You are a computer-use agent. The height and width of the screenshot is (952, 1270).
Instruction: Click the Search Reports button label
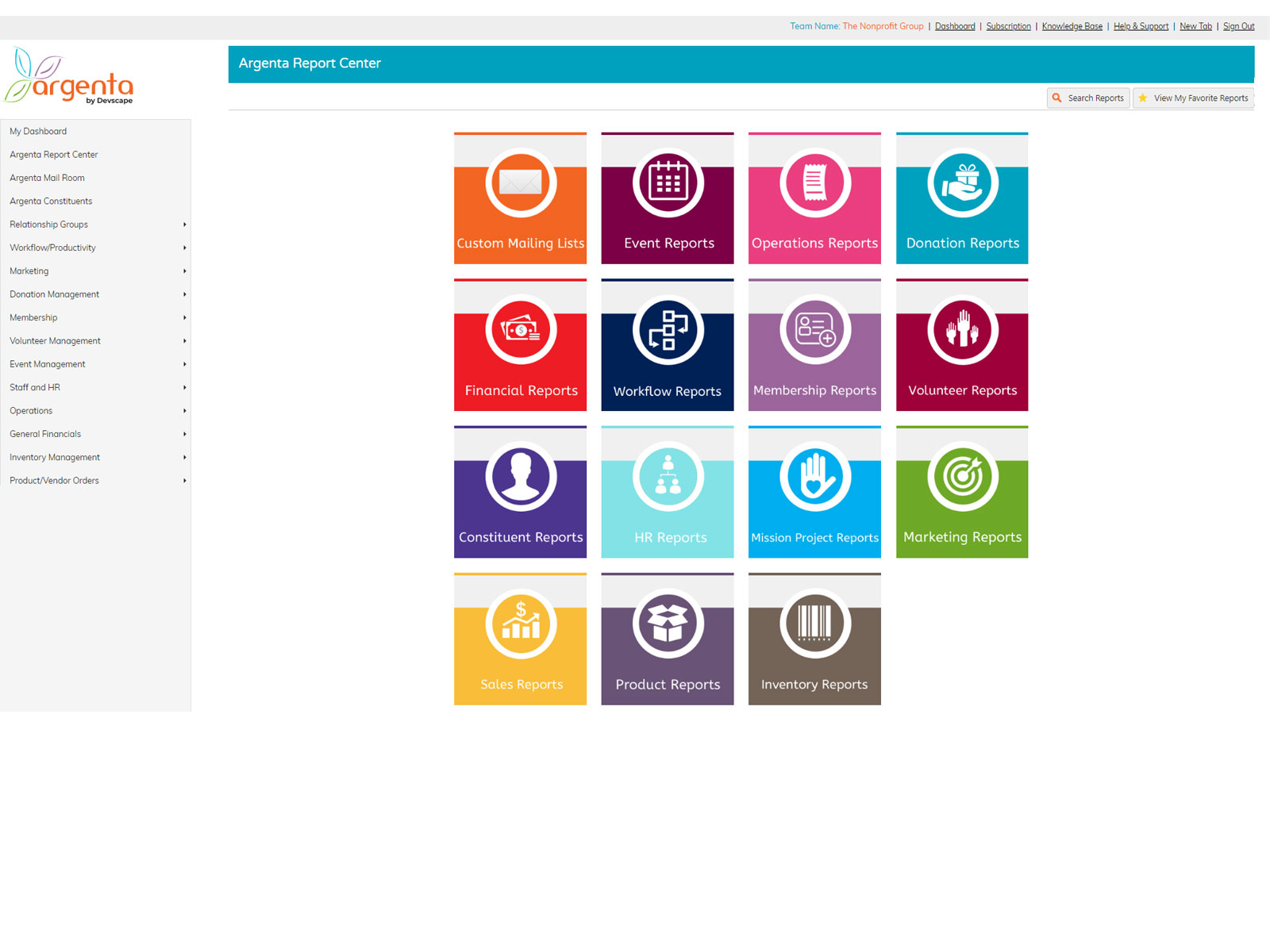click(x=1096, y=98)
